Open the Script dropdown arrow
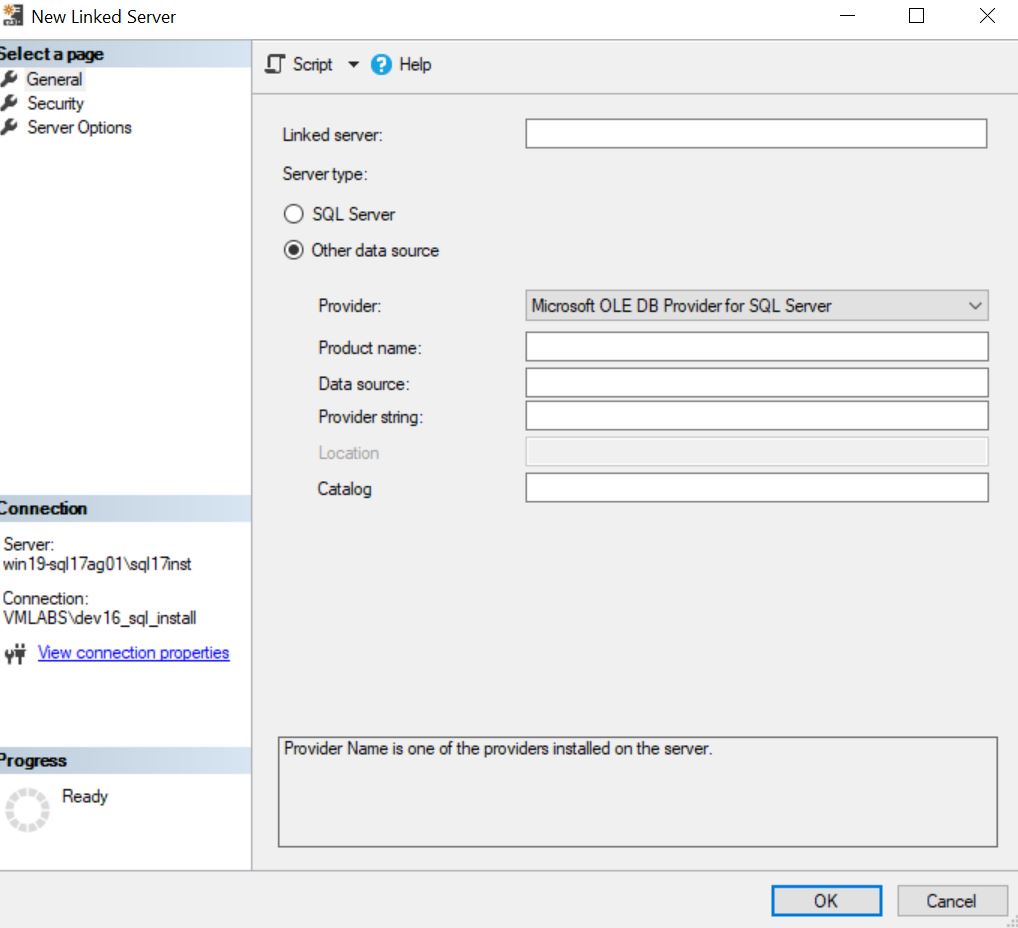 point(352,64)
